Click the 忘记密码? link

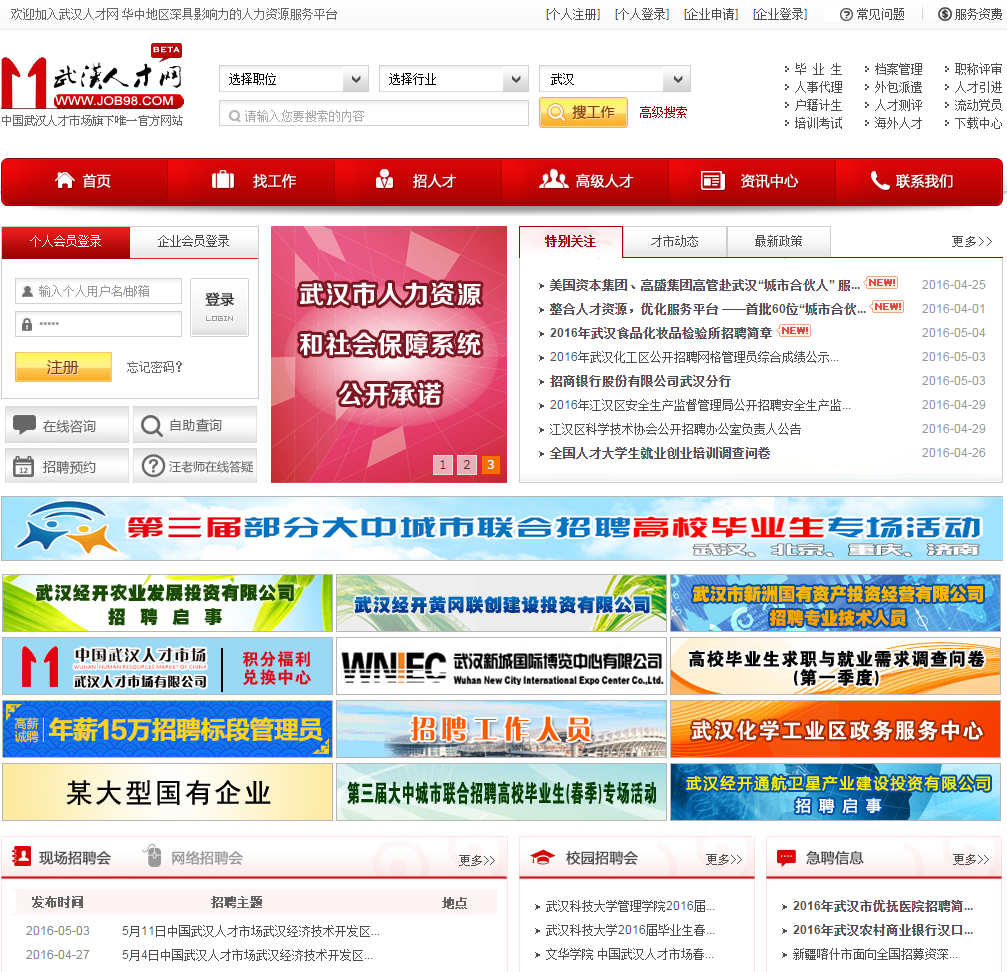[154, 367]
